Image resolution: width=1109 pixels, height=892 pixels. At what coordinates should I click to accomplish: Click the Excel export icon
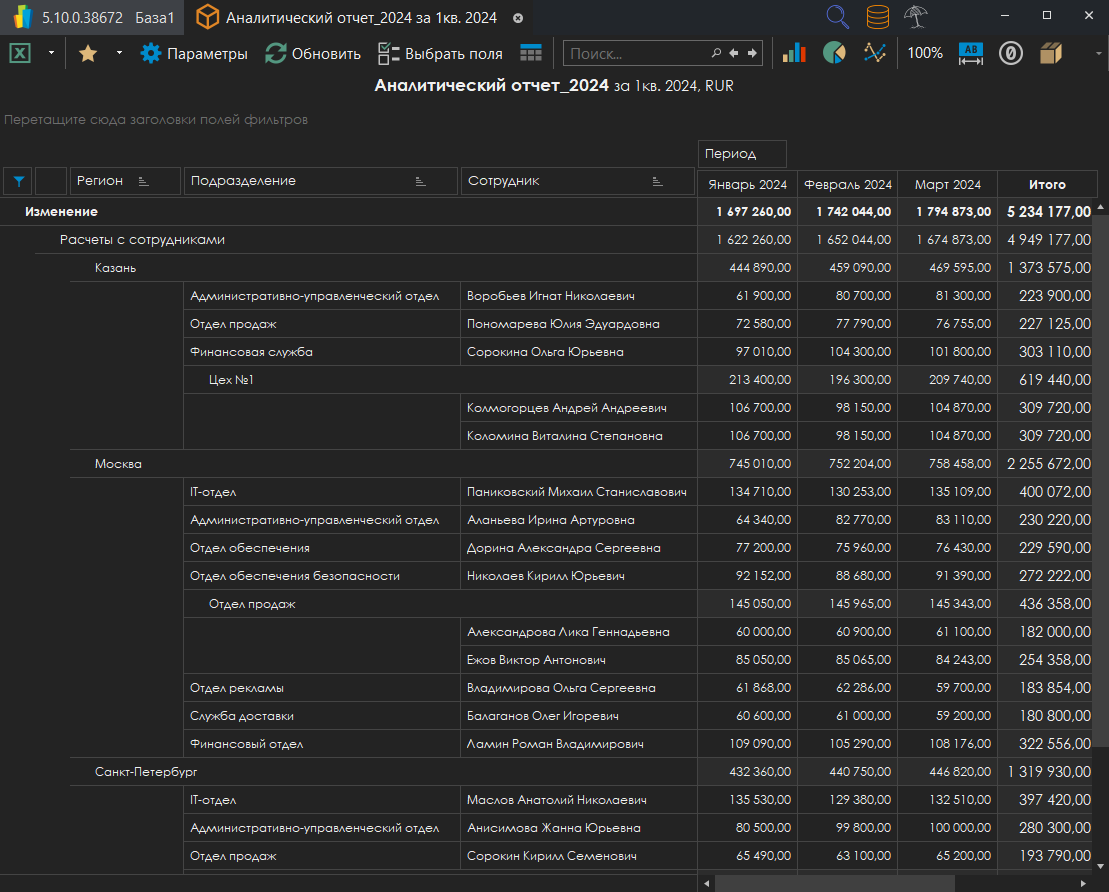[20, 54]
